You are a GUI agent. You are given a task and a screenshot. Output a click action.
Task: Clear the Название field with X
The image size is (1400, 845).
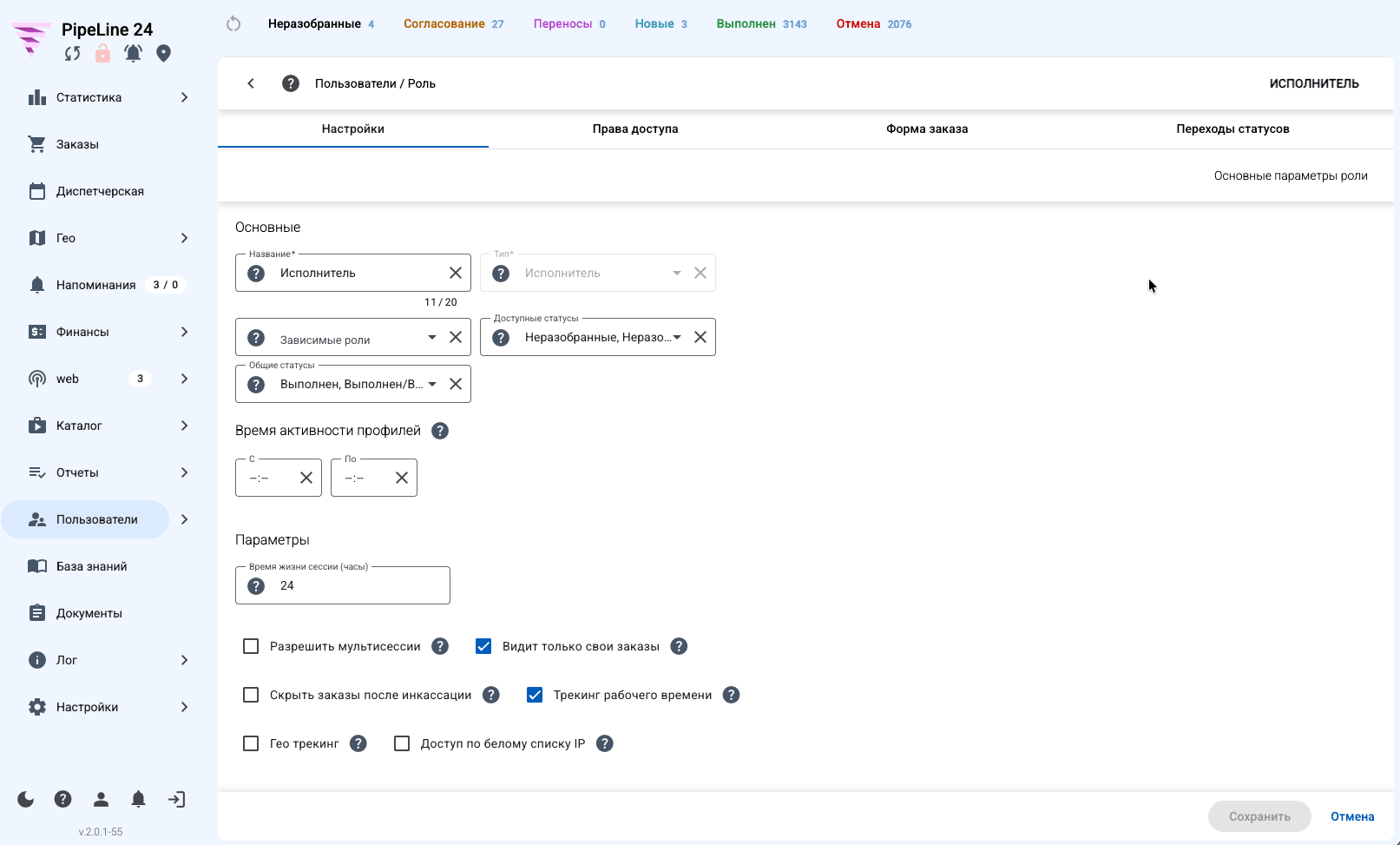(x=456, y=273)
